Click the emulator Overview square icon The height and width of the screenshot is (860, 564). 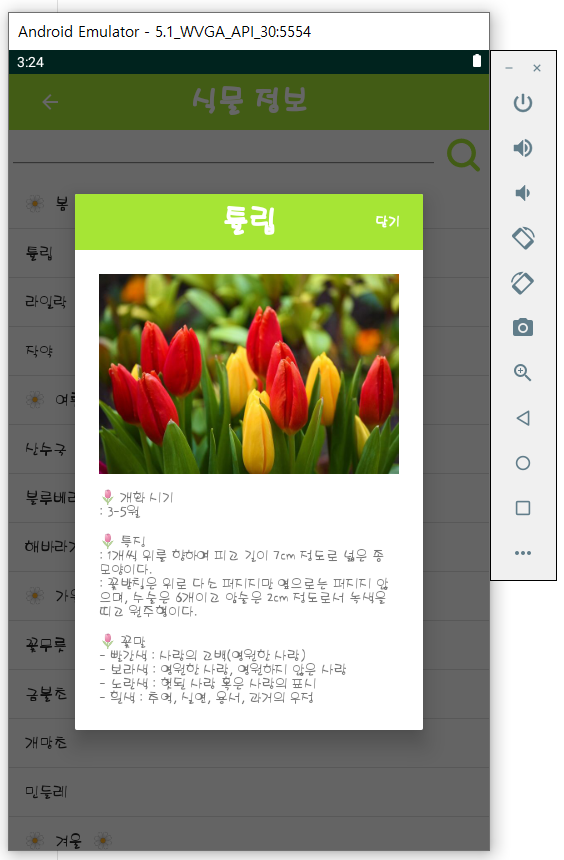(523, 508)
